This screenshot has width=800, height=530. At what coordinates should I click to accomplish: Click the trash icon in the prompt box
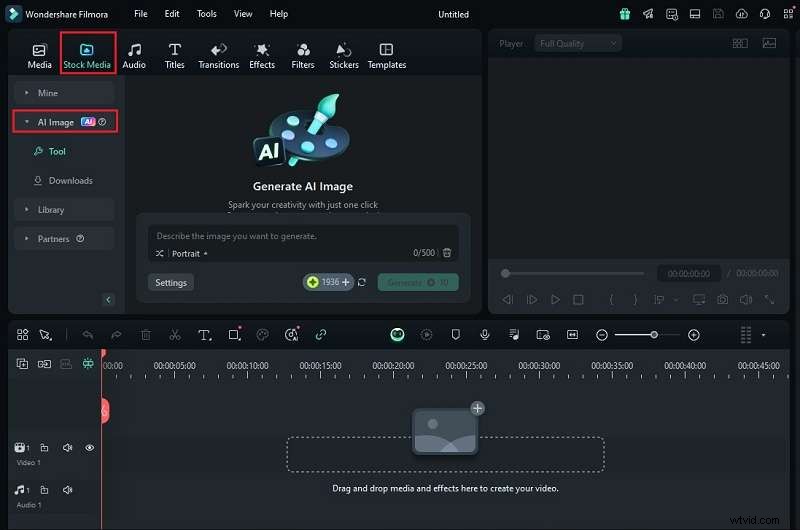[447, 254]
